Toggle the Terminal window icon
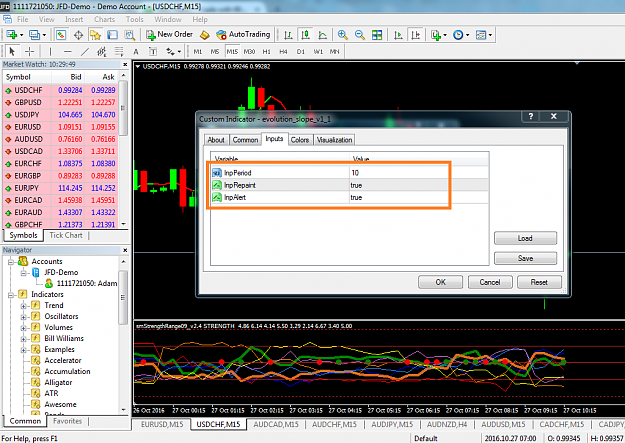This screenshot has width=625, height=443. click(112, 35)
